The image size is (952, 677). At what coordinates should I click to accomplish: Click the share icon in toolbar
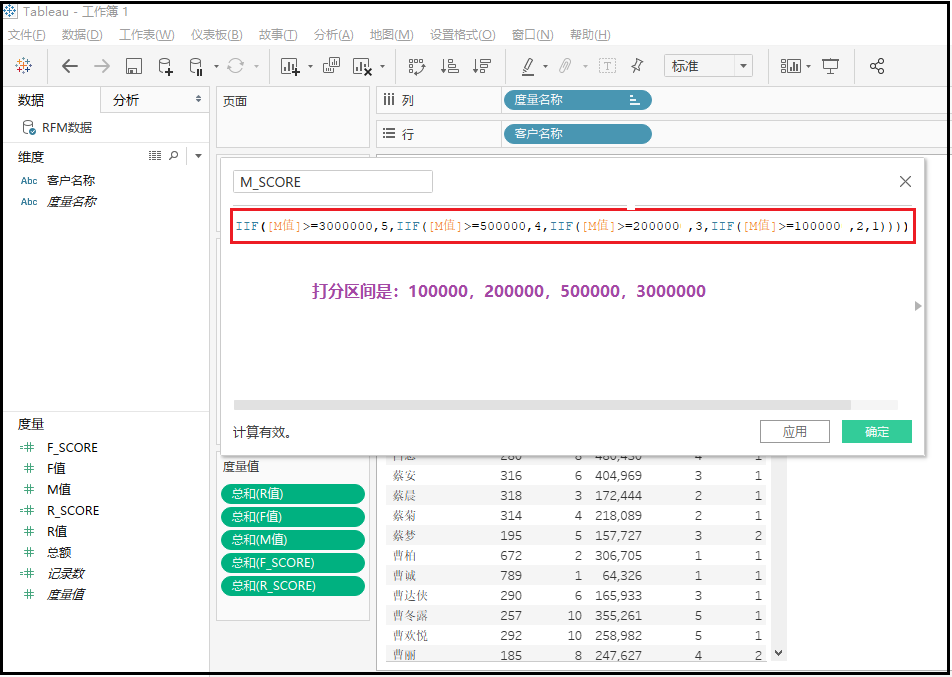877,66
